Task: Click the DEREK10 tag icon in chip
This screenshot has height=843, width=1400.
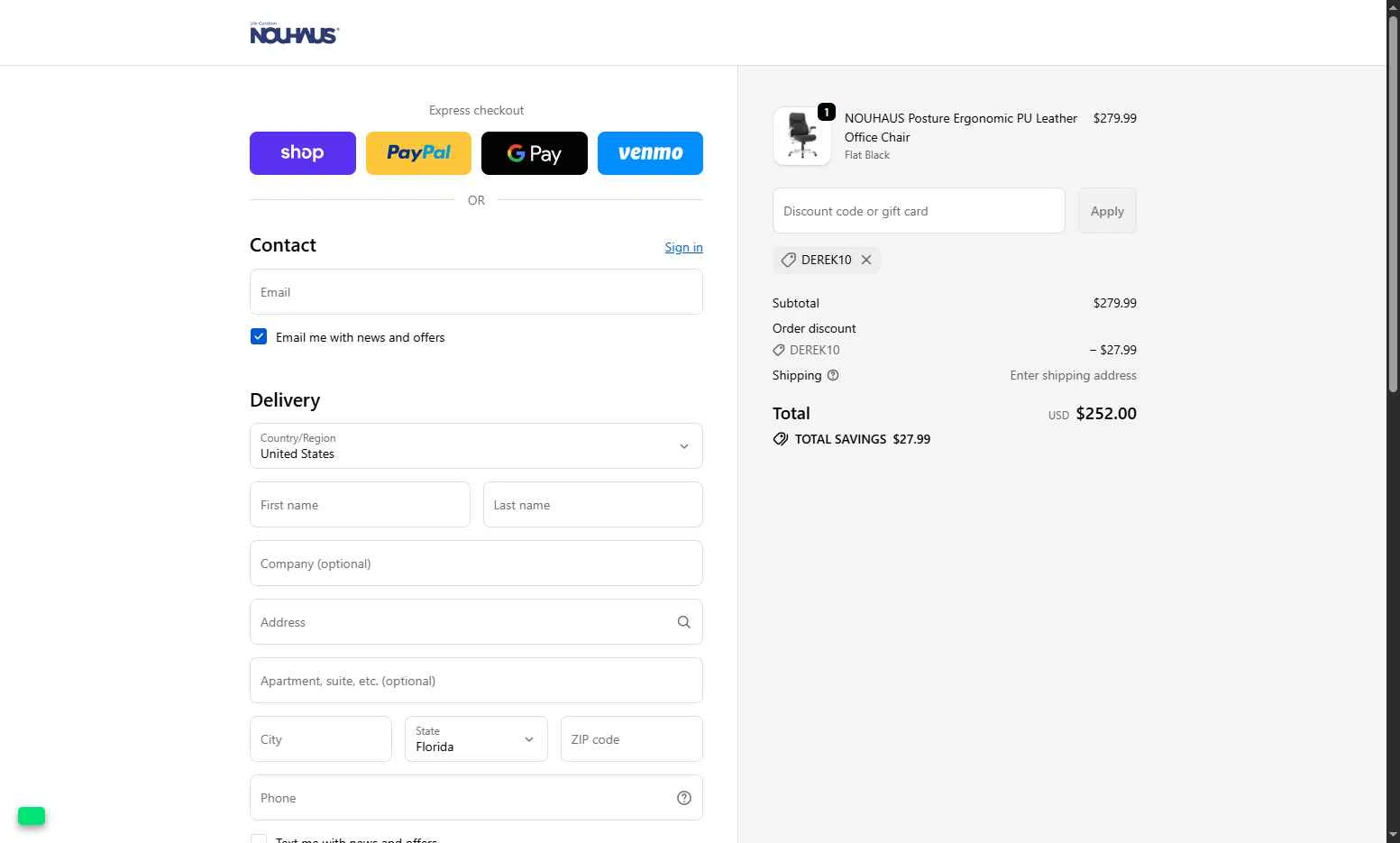Action: click(x=788, y=260)
